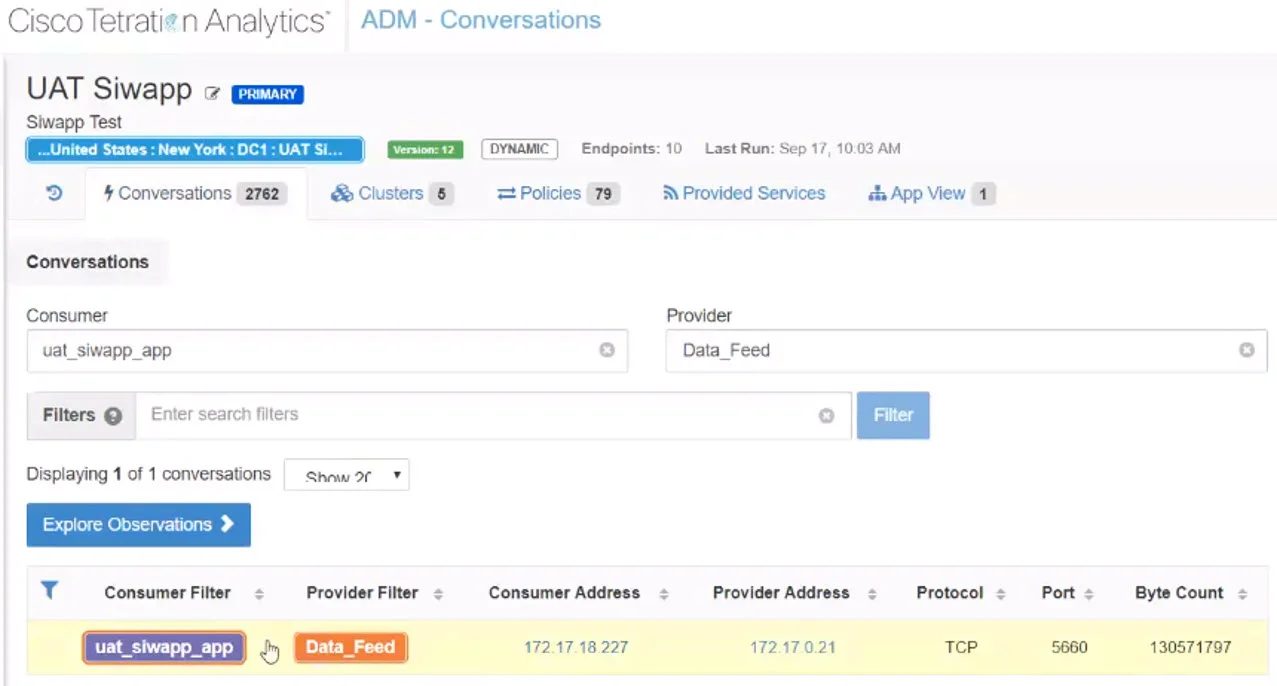This screenshot has width=1277, height=686.
Task: Click the Endpoints: 10 text
Action: coord(632,149)
